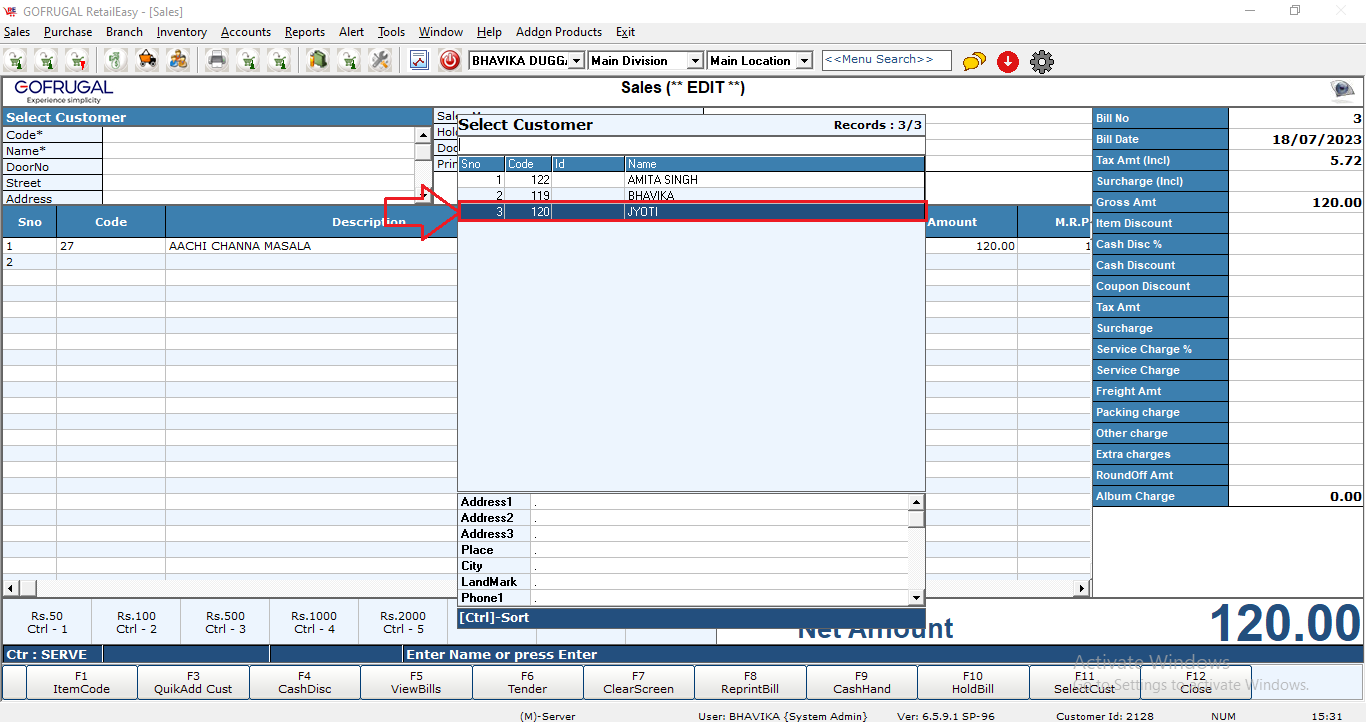Expand the BHAVIKA DUGGA user dropdown
This screenshot has width=1366, height=722.
(x=576, y=61)
